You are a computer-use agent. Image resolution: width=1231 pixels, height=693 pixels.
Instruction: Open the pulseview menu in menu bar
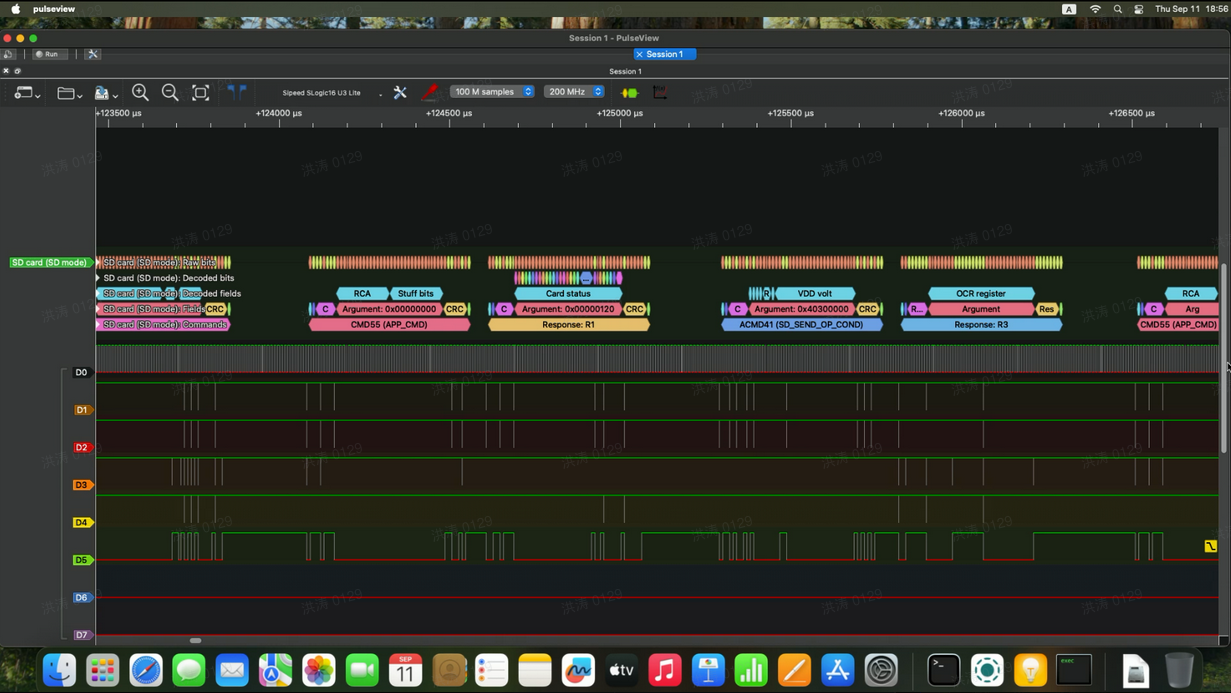coord(54,9)
